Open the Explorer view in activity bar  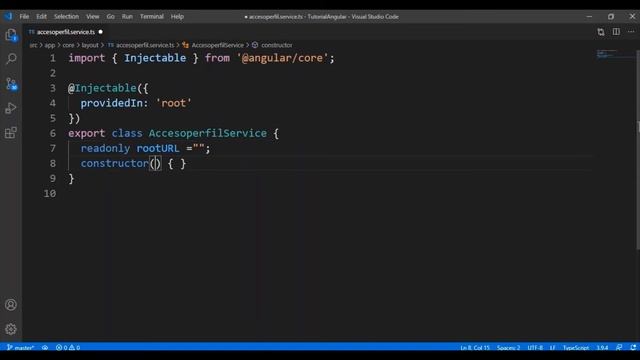coord(11,35)
